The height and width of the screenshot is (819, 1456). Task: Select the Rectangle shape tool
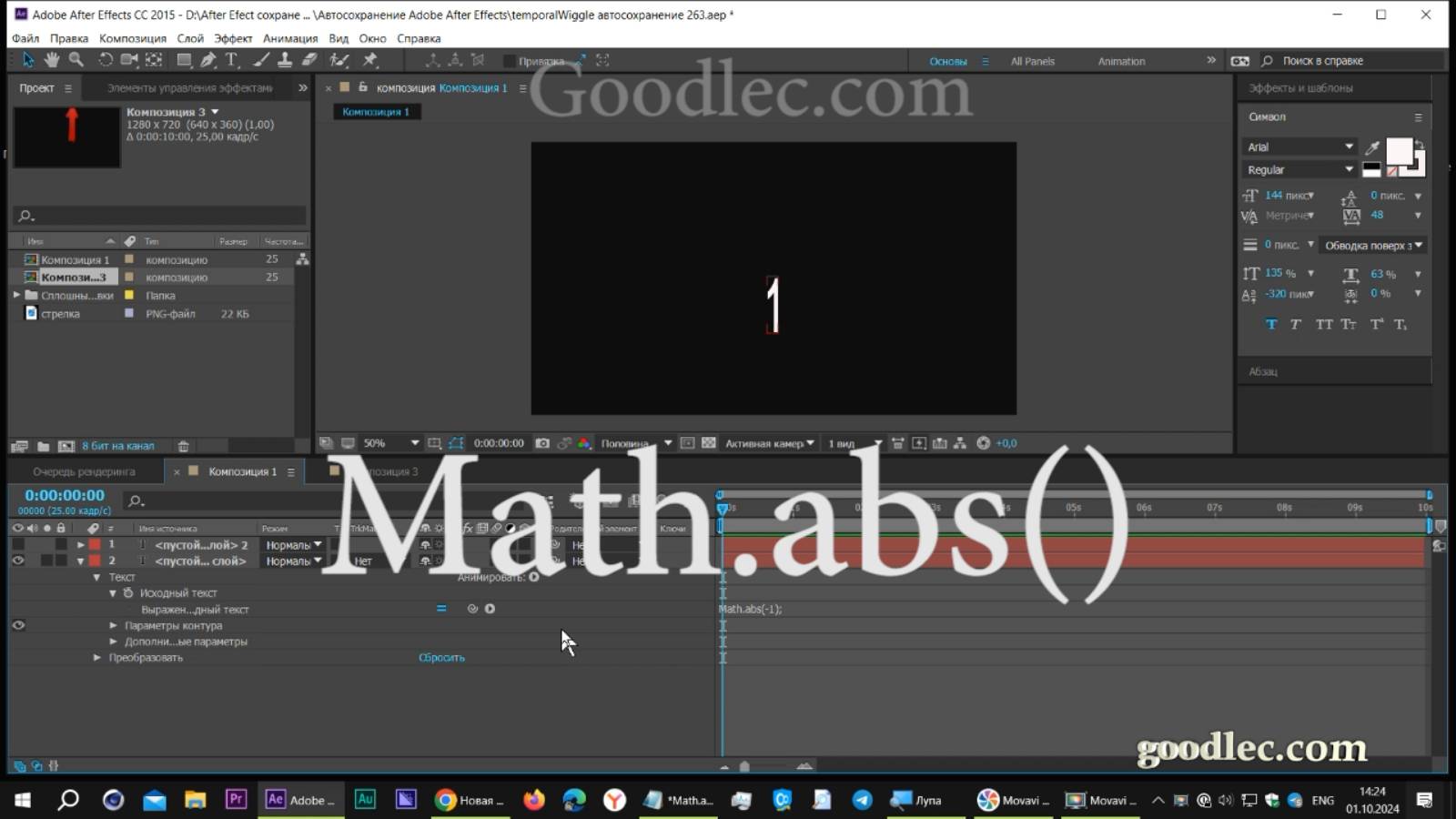184,60
